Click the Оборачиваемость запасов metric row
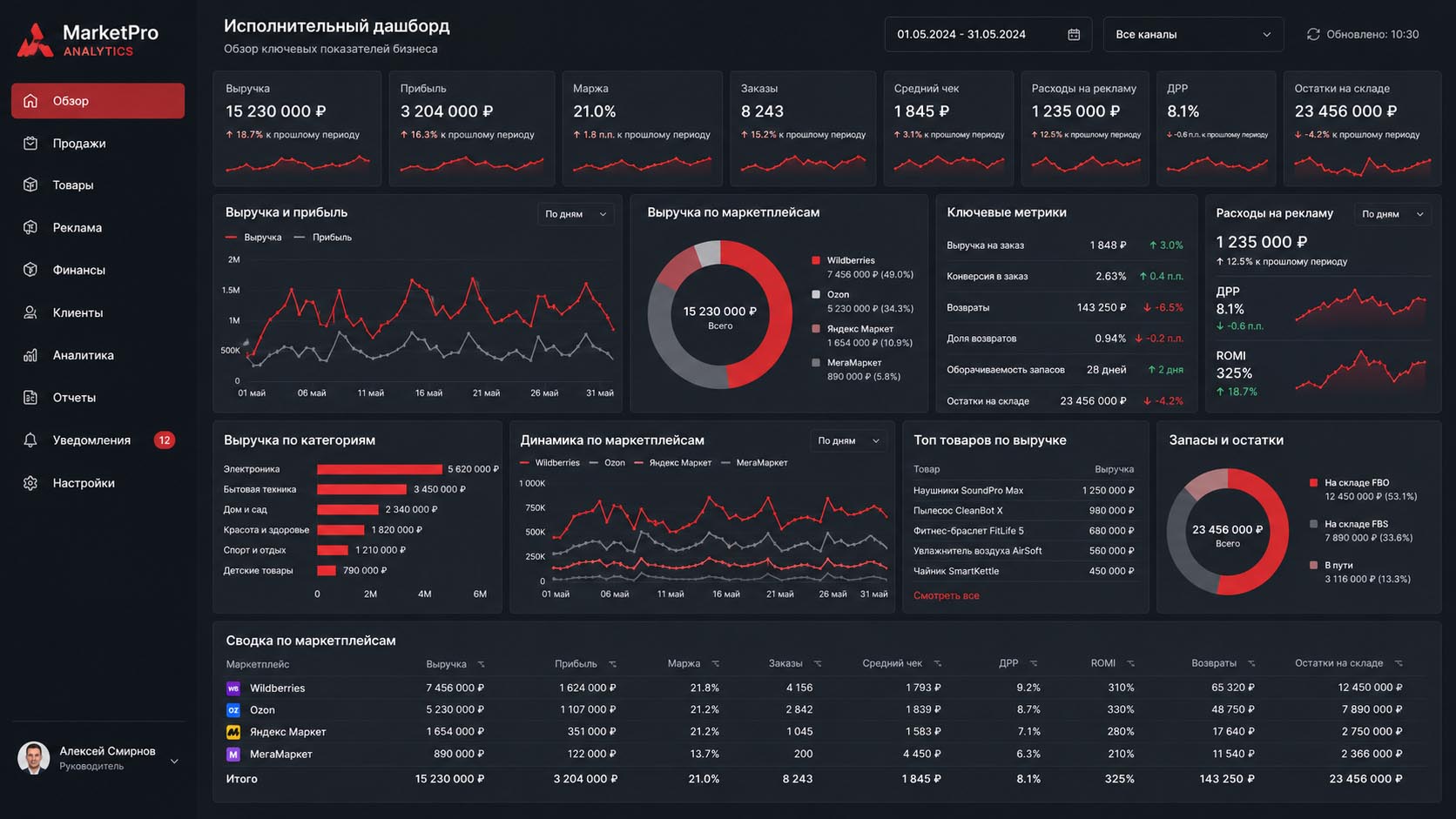The height and width of the screenshot is (819, 1456). pyautogui.click(x=1065, y=370)
